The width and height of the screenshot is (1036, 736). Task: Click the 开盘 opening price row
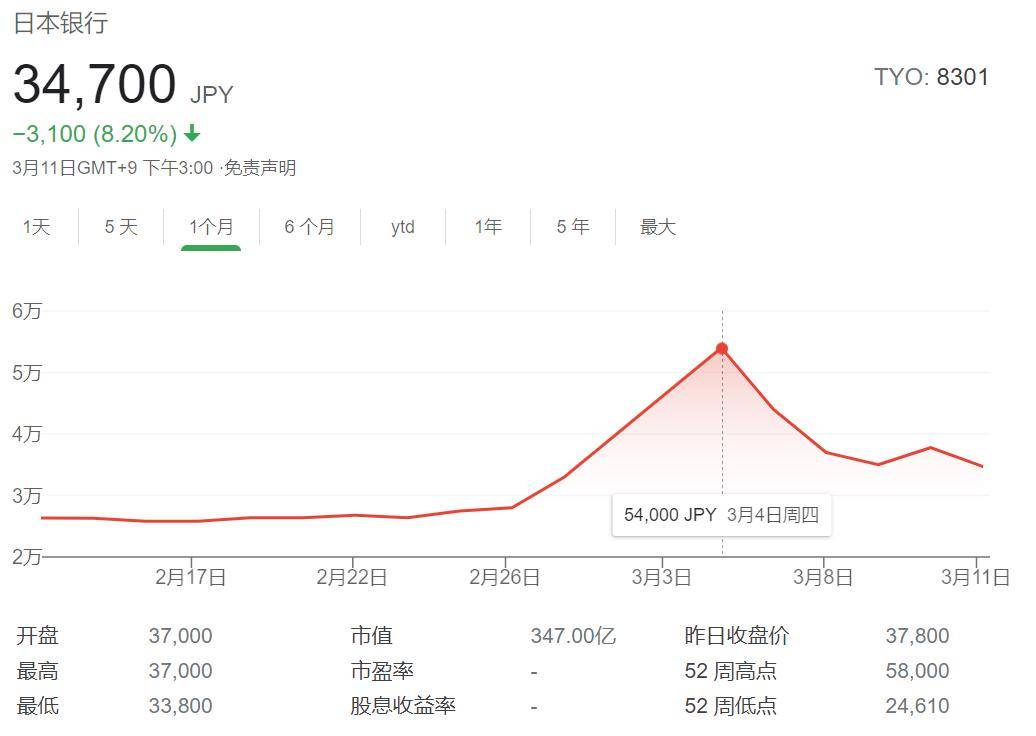[37, 635]
